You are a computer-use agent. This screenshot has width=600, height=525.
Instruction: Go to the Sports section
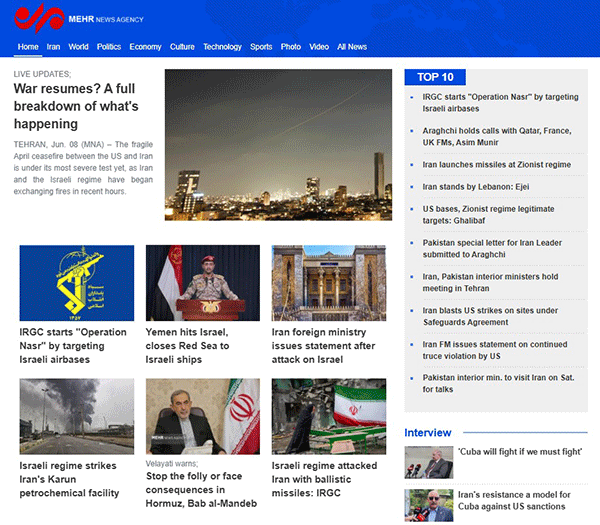pyautogui.click(x=261, y=47)
